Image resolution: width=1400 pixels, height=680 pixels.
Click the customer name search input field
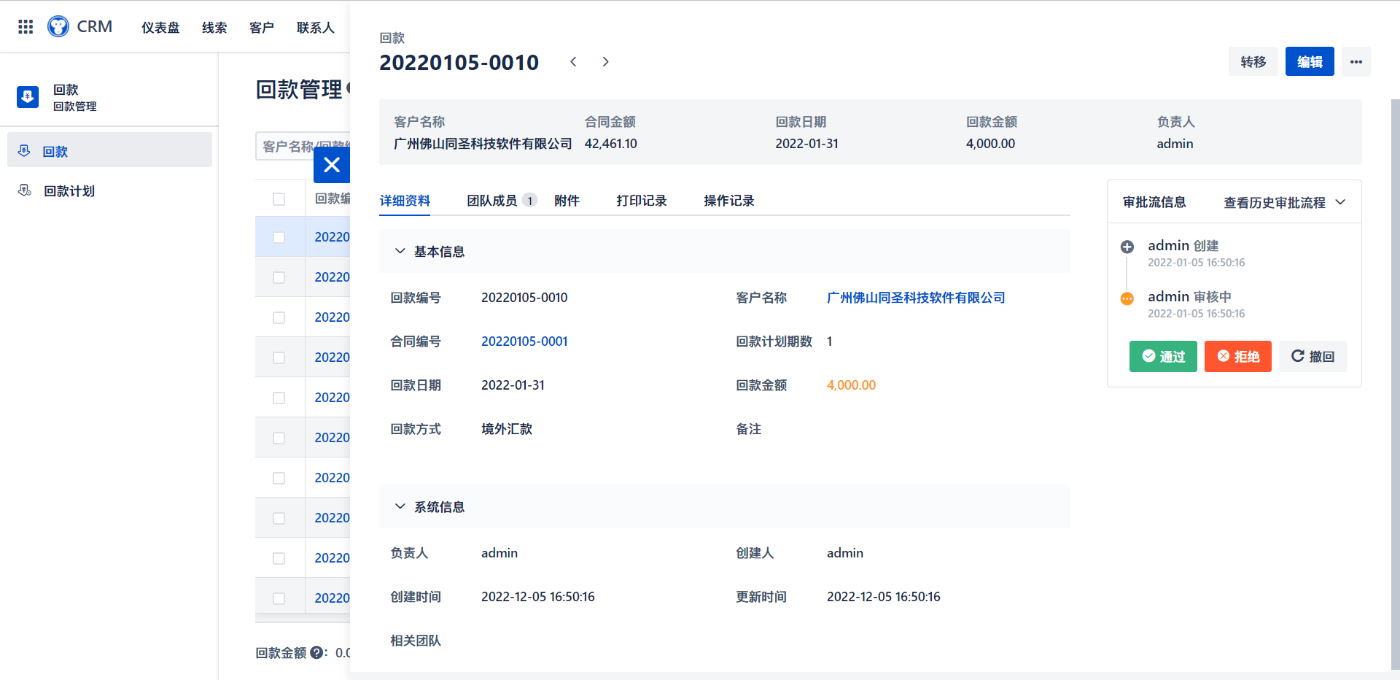285,147
